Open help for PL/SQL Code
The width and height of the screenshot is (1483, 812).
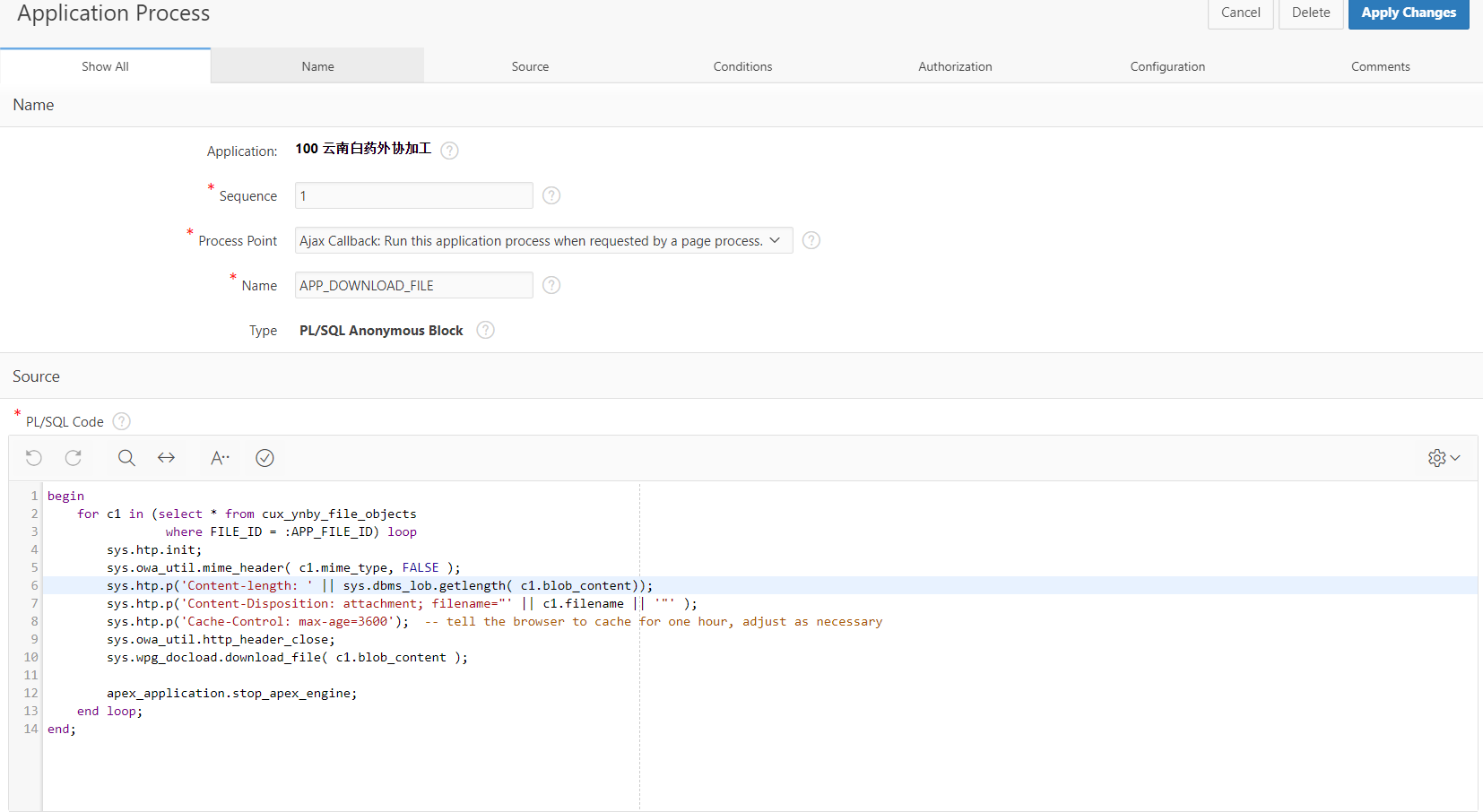click(121, 420)
